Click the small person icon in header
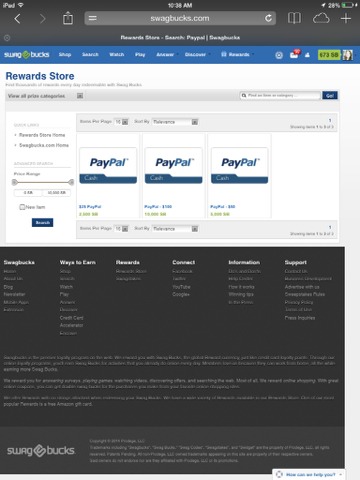Viewport: 360px width, 480px height. click(307, 55)
